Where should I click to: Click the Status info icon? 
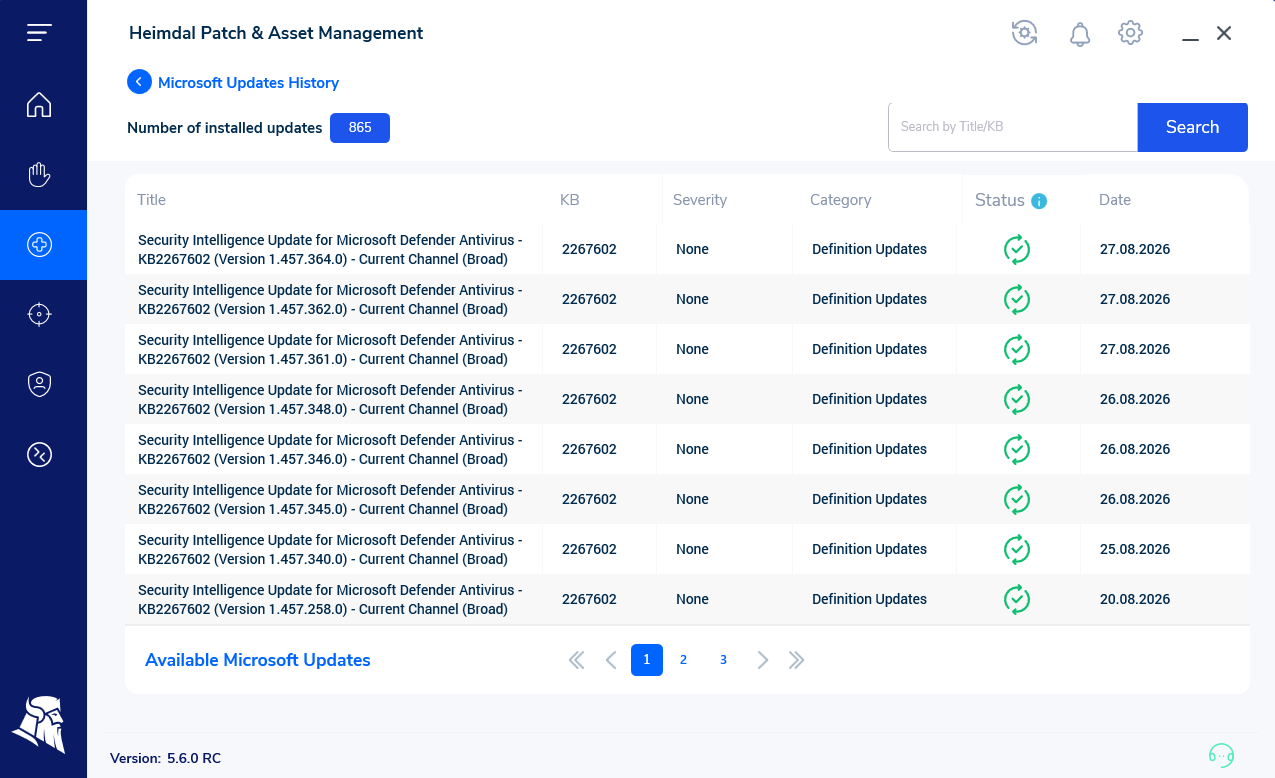[x=1039, y=201]
